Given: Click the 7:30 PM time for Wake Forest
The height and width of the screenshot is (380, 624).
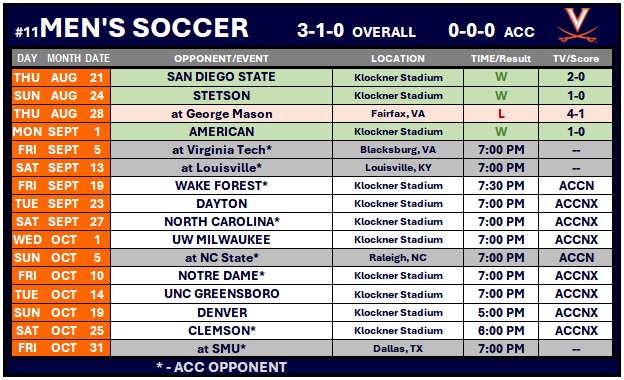Looking at the screenshot, I should [501, 186].
